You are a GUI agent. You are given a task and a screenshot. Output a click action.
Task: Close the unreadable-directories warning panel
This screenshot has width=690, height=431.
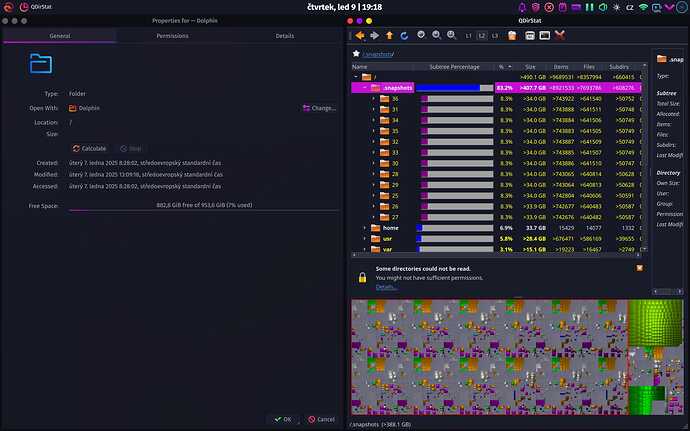point(639,268)
